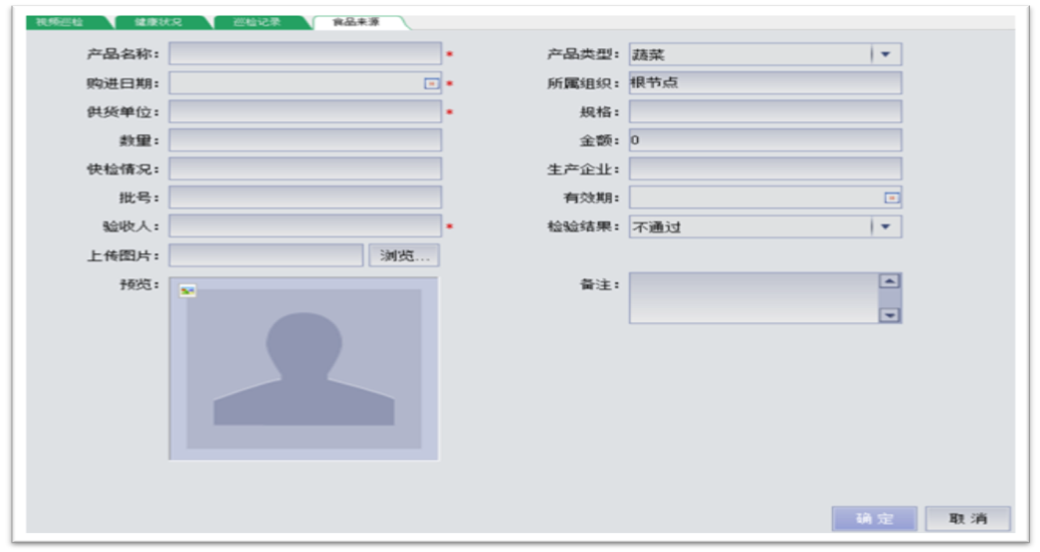This screenshot has height=552, width=1040.
Task: Expand the 产品类型 dropdown arrow
Action: click(885, 54)
